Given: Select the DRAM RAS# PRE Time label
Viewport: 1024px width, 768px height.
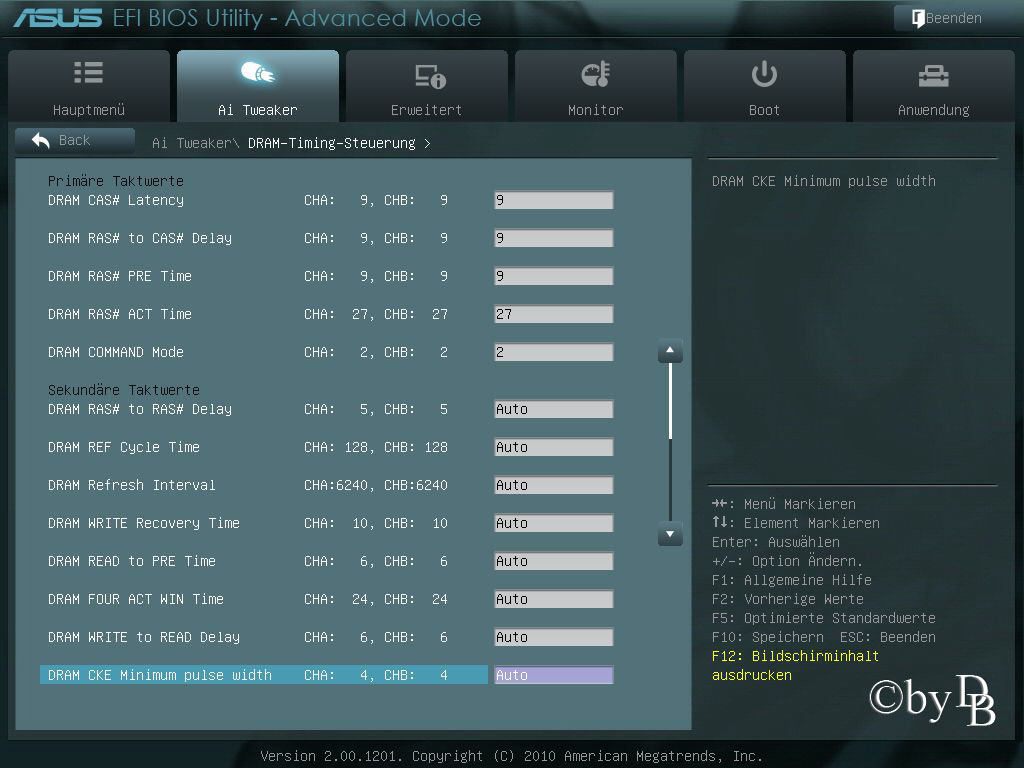Looking at the screenshot, I should point(120,276).
